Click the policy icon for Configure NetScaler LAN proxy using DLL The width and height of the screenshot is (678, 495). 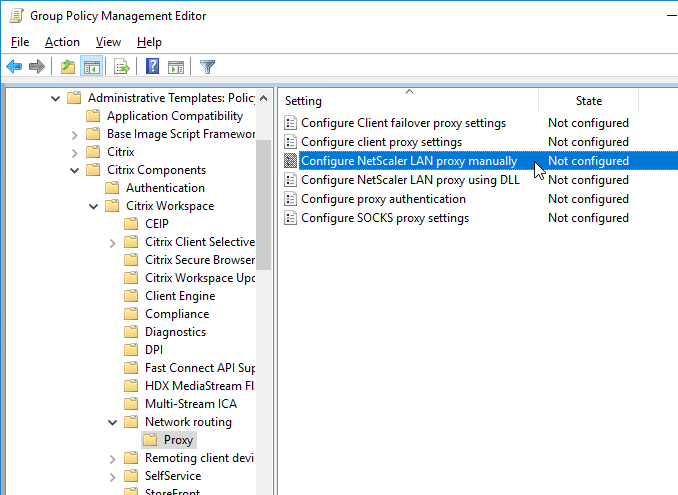point(291,180)
